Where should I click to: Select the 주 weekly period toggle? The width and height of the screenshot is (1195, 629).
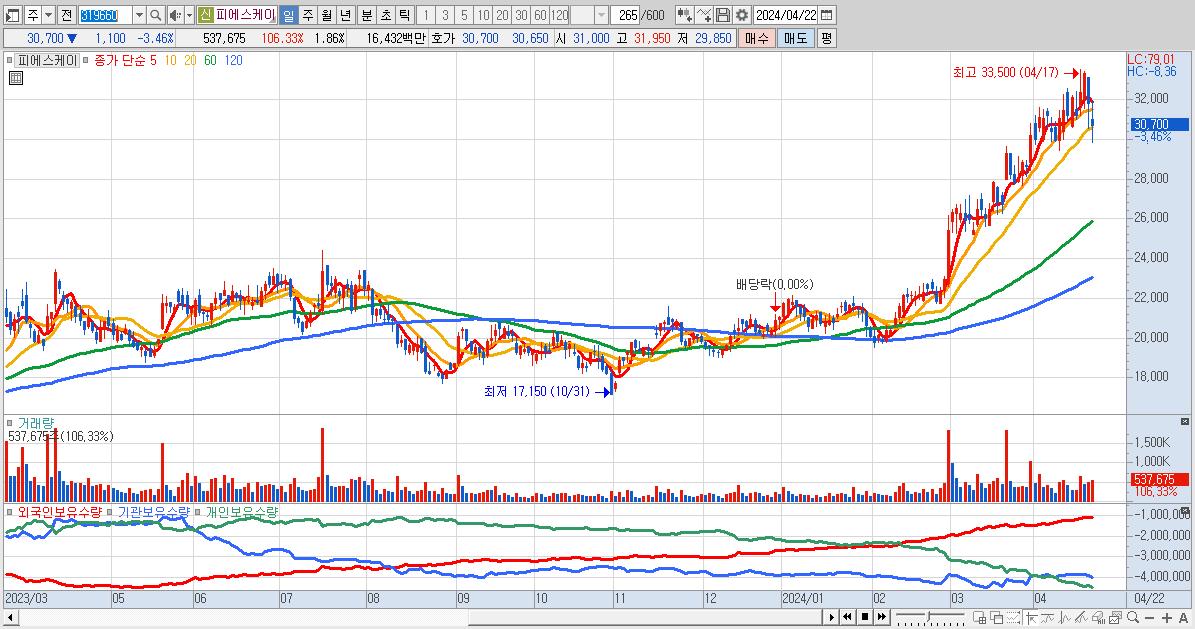tap(307, 15)
